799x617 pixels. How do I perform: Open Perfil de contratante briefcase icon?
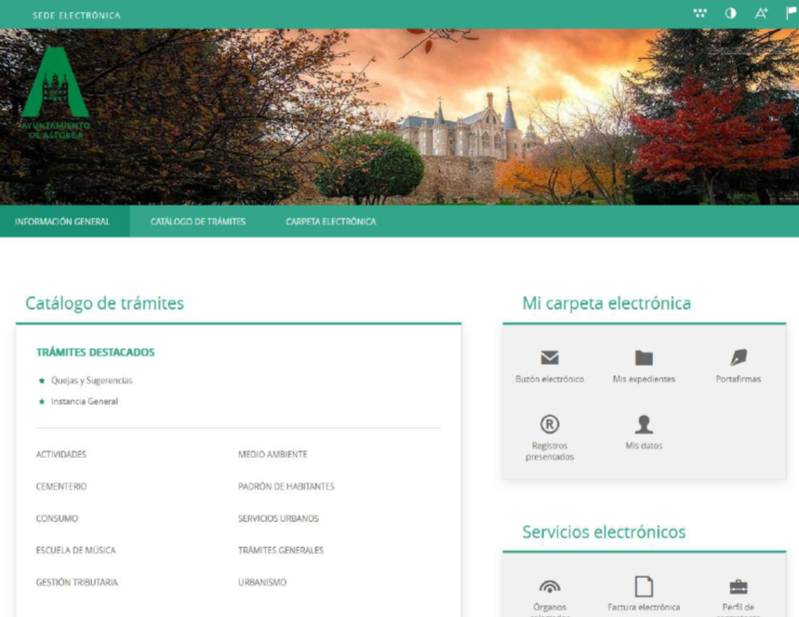pyautogui.click(x=738, y=587)
